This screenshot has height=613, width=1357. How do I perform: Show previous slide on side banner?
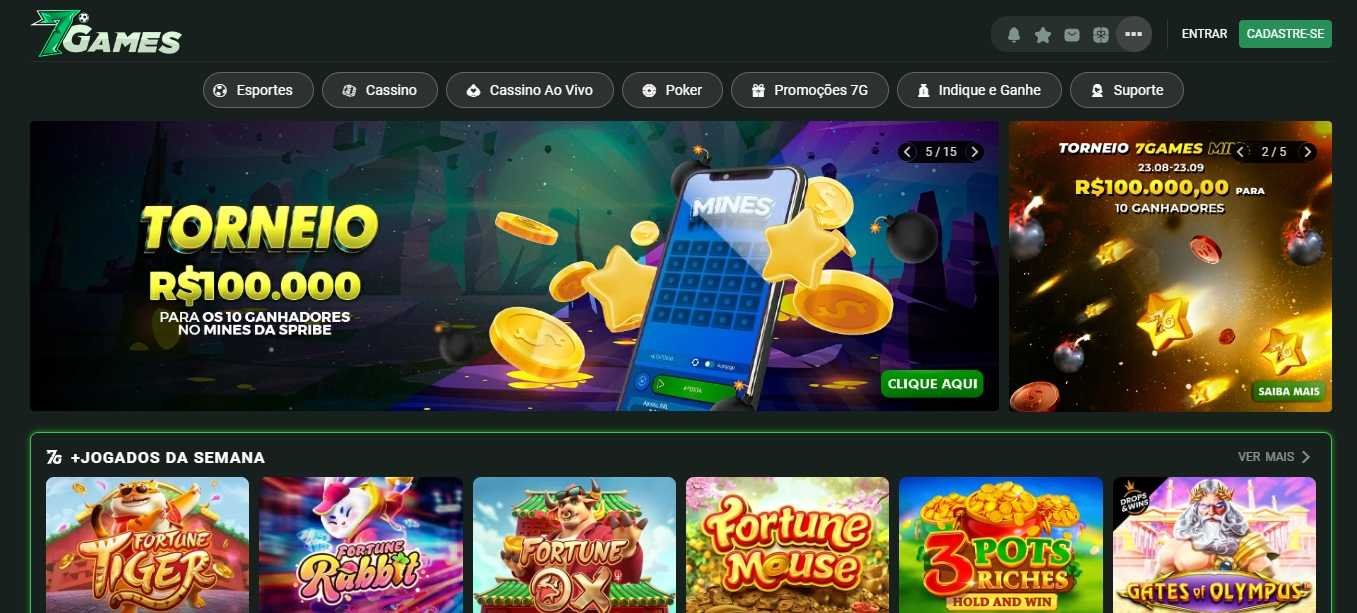click(1241, 152)
